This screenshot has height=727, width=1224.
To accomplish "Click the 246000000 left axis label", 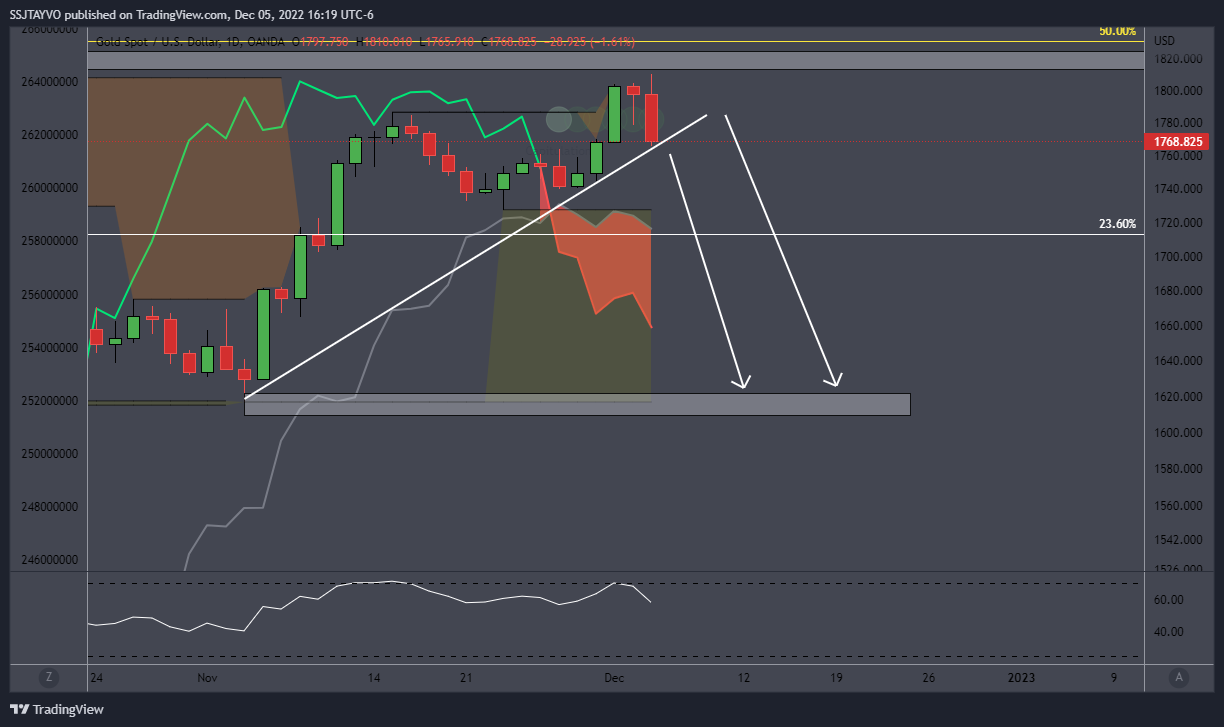I will 50,560.
